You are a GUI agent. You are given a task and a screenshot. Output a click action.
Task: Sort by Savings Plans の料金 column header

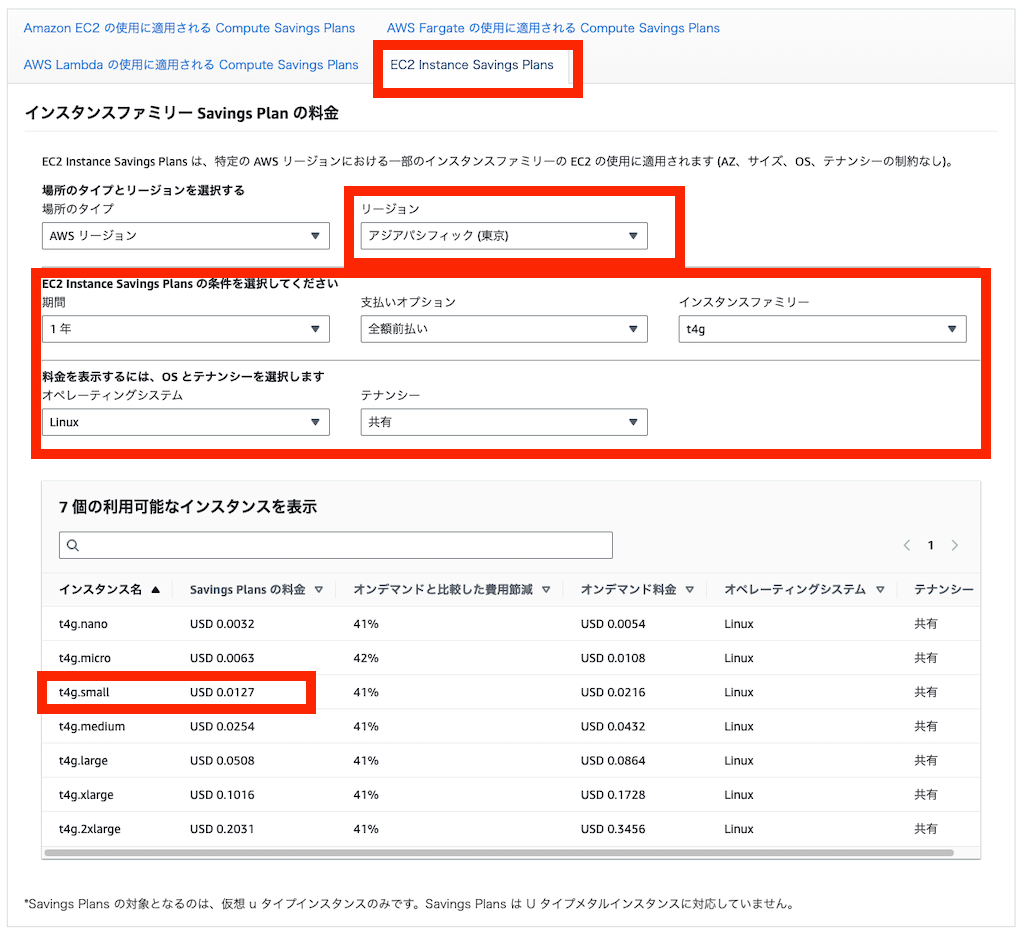(x=248, y=590)
